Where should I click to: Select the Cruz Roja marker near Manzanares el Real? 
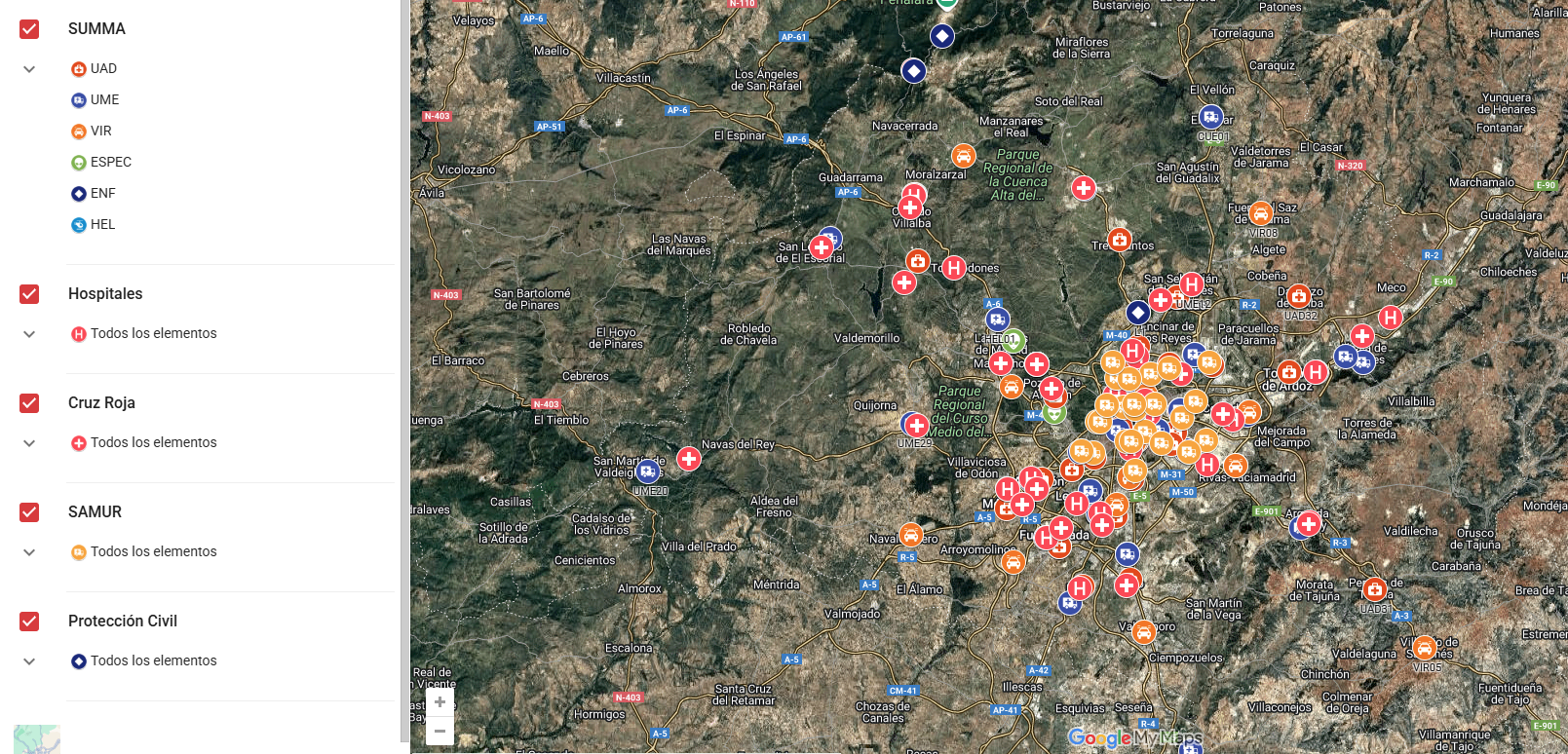pos(1084,188)
